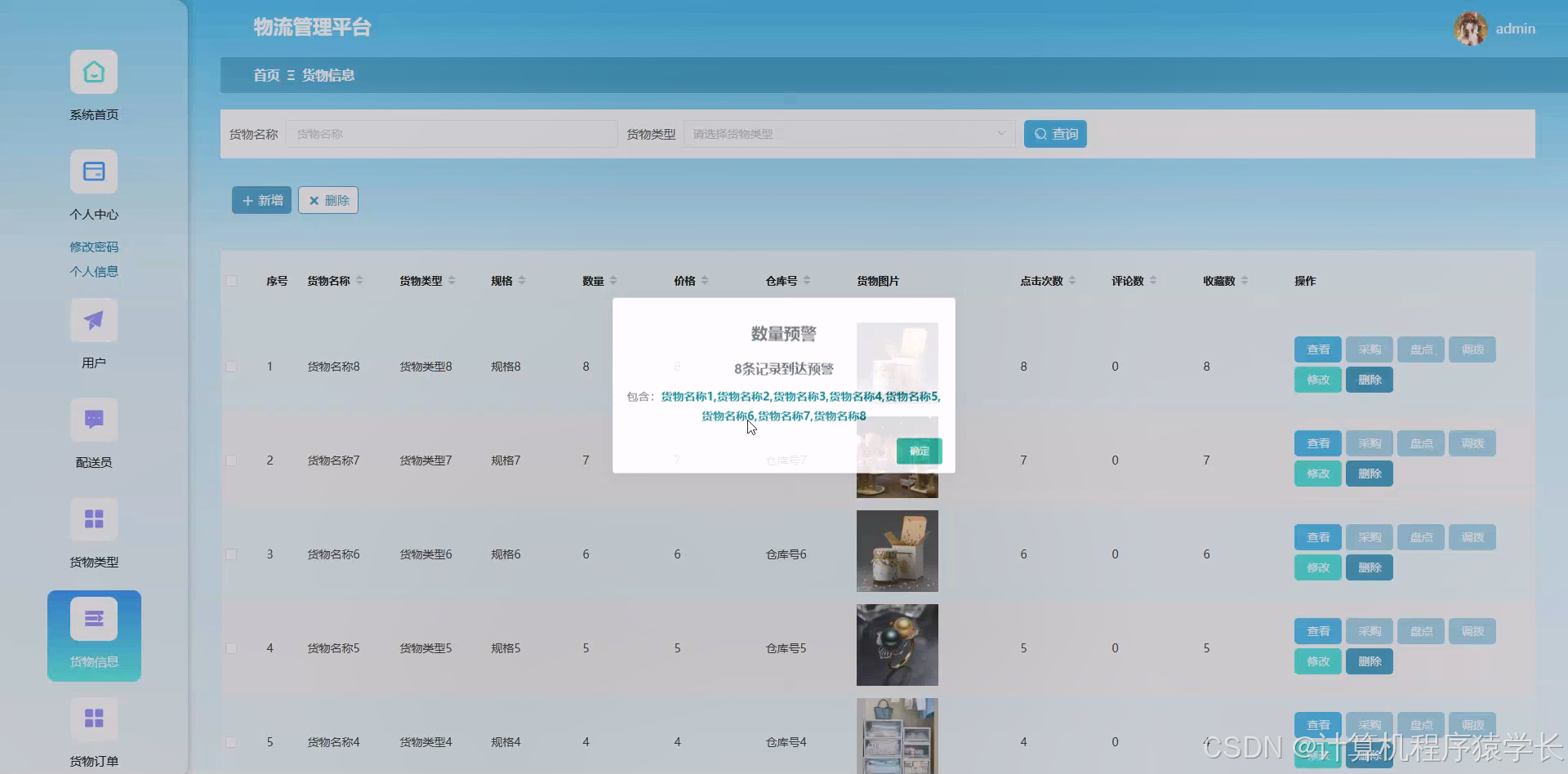Click the 首页 breadcrumb link
This screenshot has width=1568, height=774.
[x=266, y=75]
